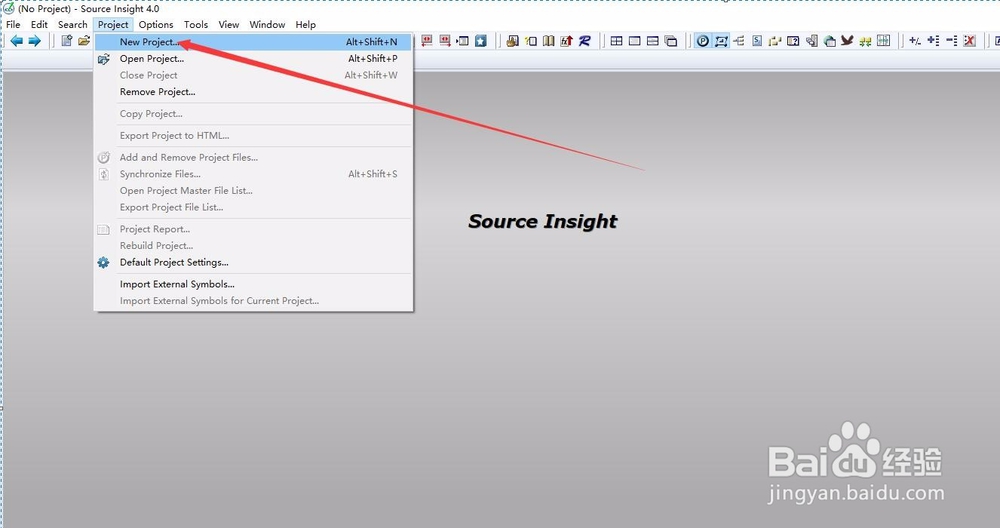Click the Open File folder icon
Image resolution: width=1000 pixels, height=528 pixels.
(84, 41)
